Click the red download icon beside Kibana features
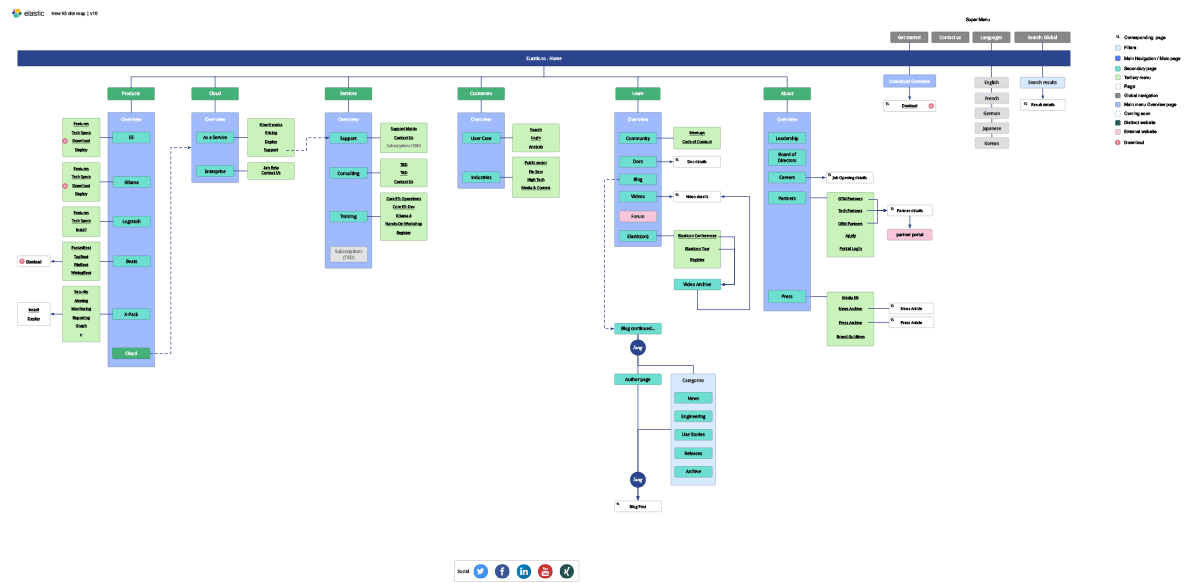1200x583 pixels. [x=66, y=185]
